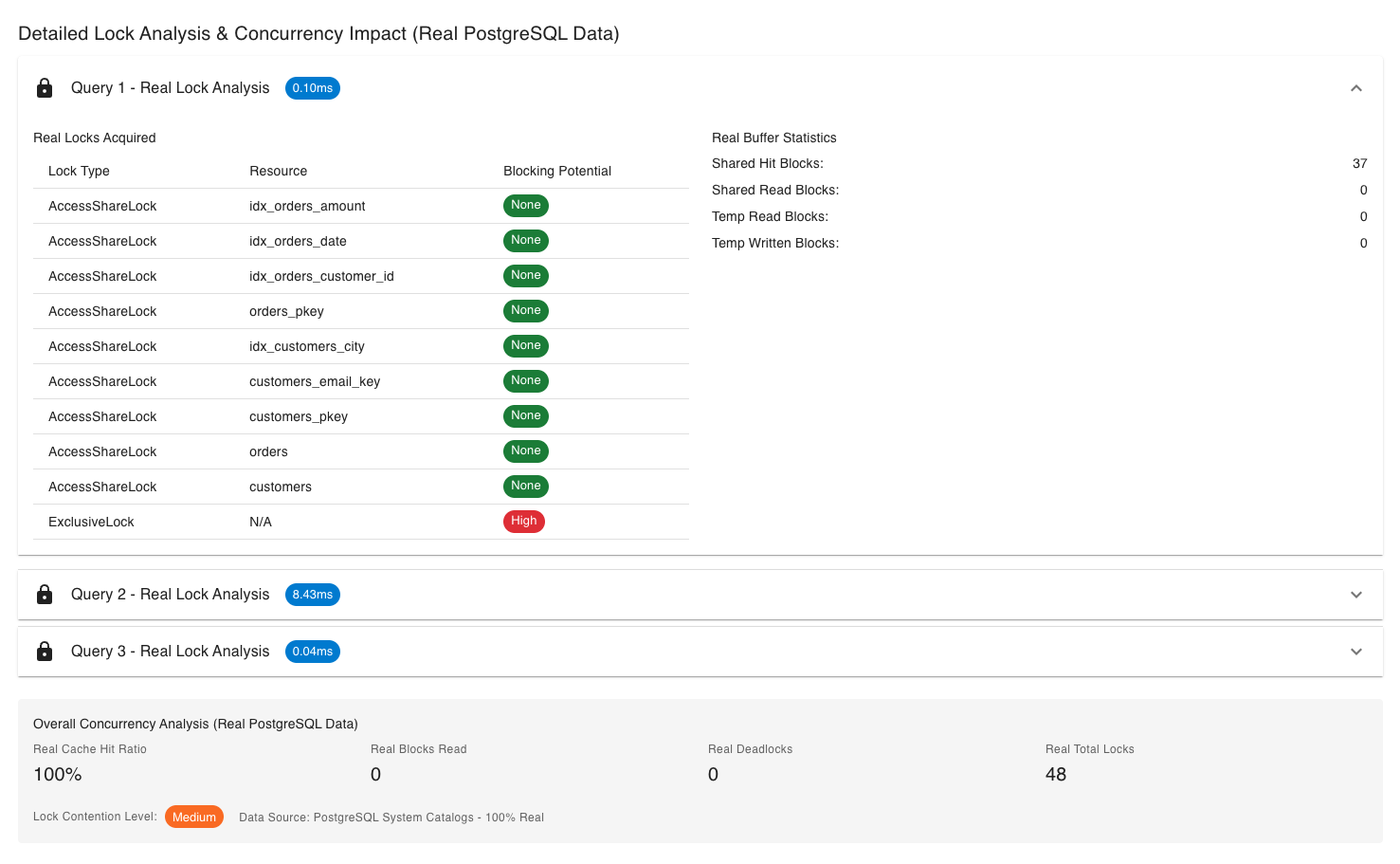
Task: Collapse the Query 1 panel chevron
Action: 1355,88
